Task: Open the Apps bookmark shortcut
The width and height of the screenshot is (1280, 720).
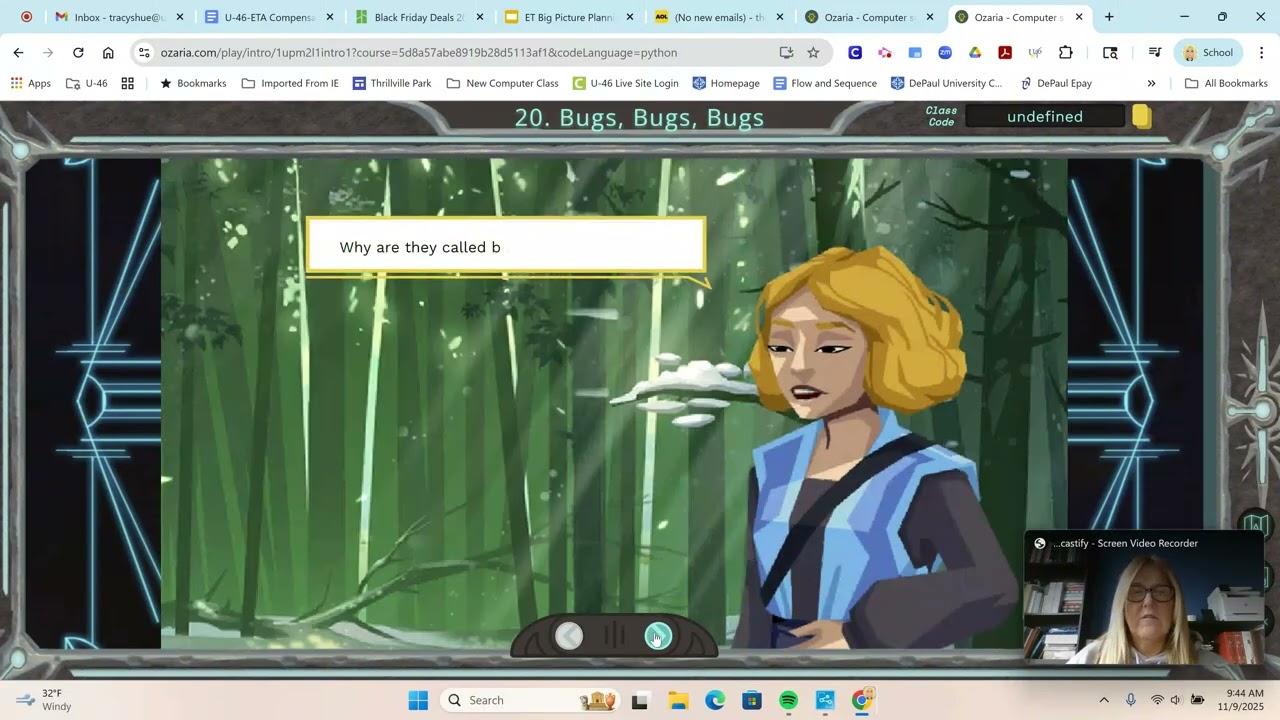Action: coord(30,83)
